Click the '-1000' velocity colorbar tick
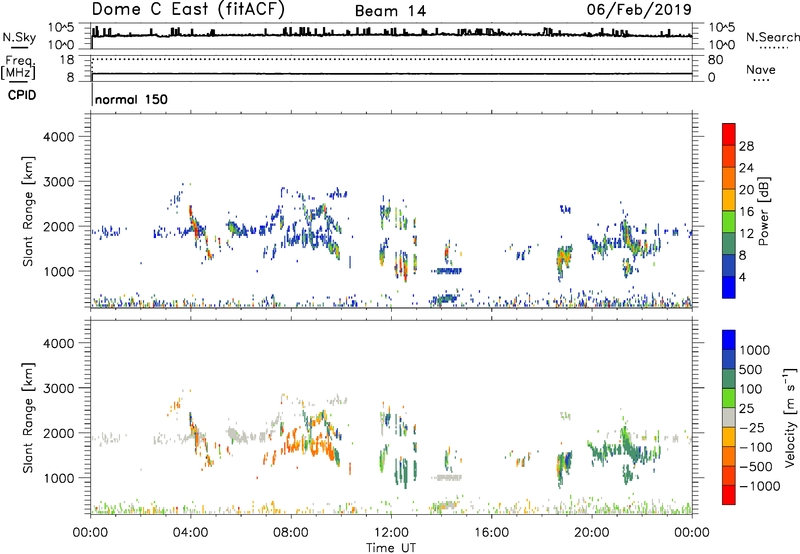This screenshot has width=800, height=554. [x=759, y=486]
